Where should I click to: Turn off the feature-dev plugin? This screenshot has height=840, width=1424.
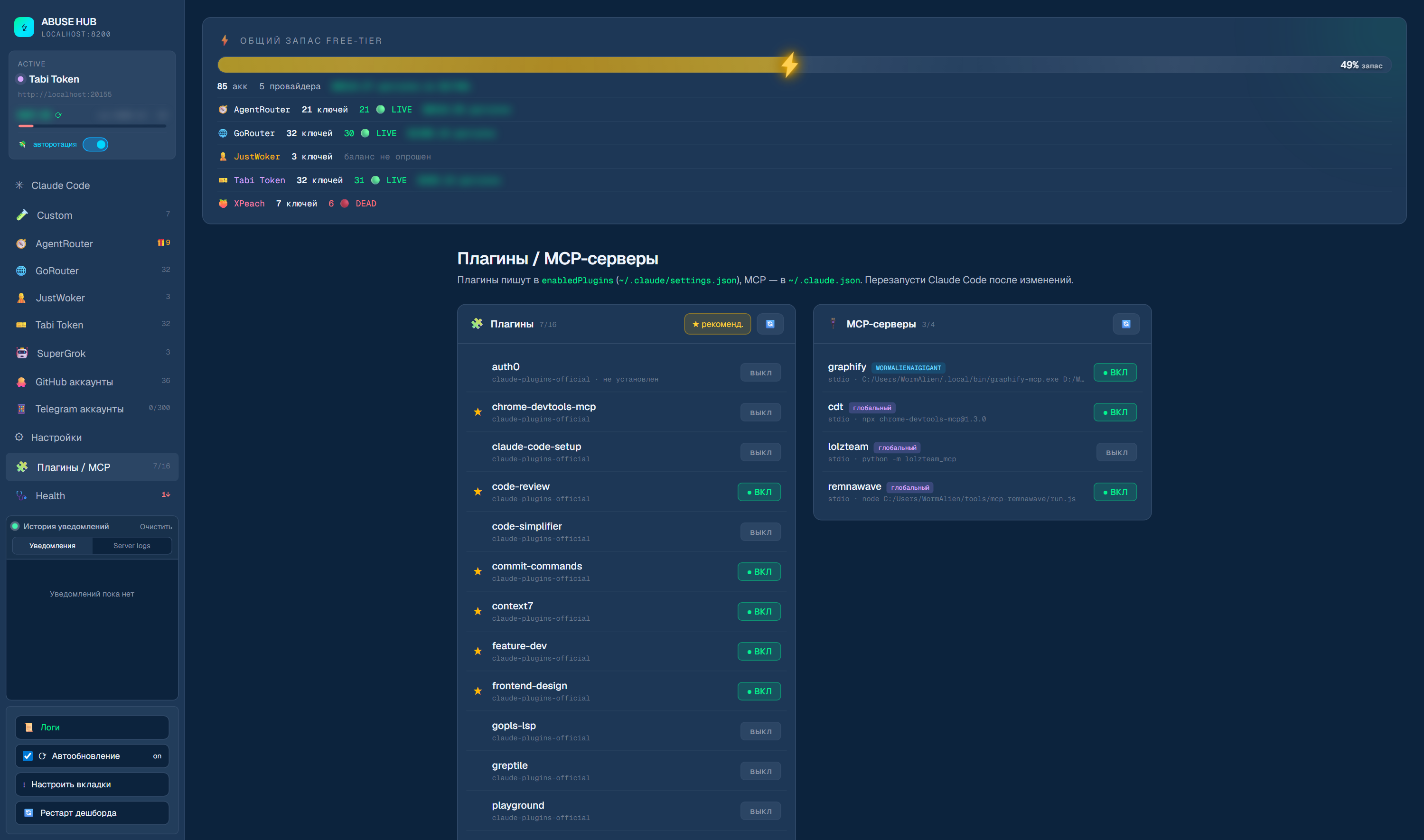(759, 652)
